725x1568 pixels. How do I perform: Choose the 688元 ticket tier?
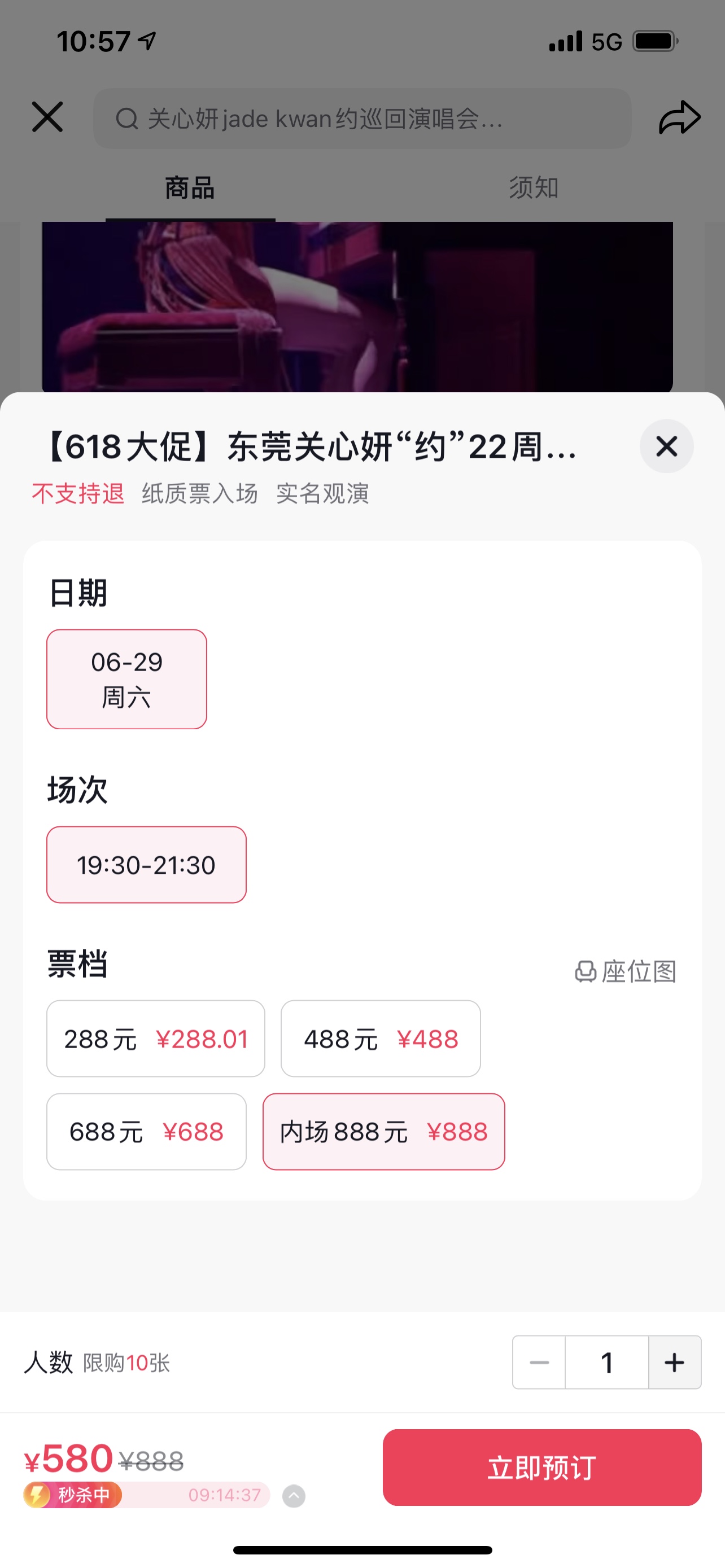(x=147, y=1132)
